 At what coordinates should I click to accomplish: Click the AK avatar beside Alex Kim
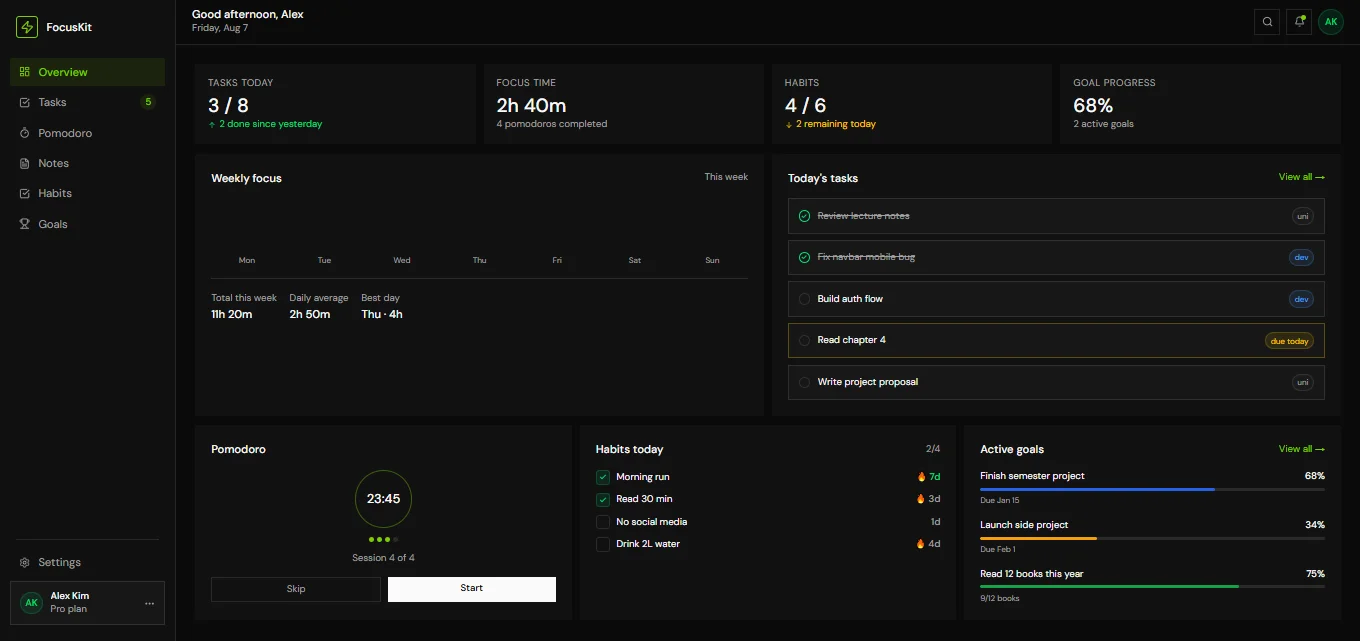31,602
